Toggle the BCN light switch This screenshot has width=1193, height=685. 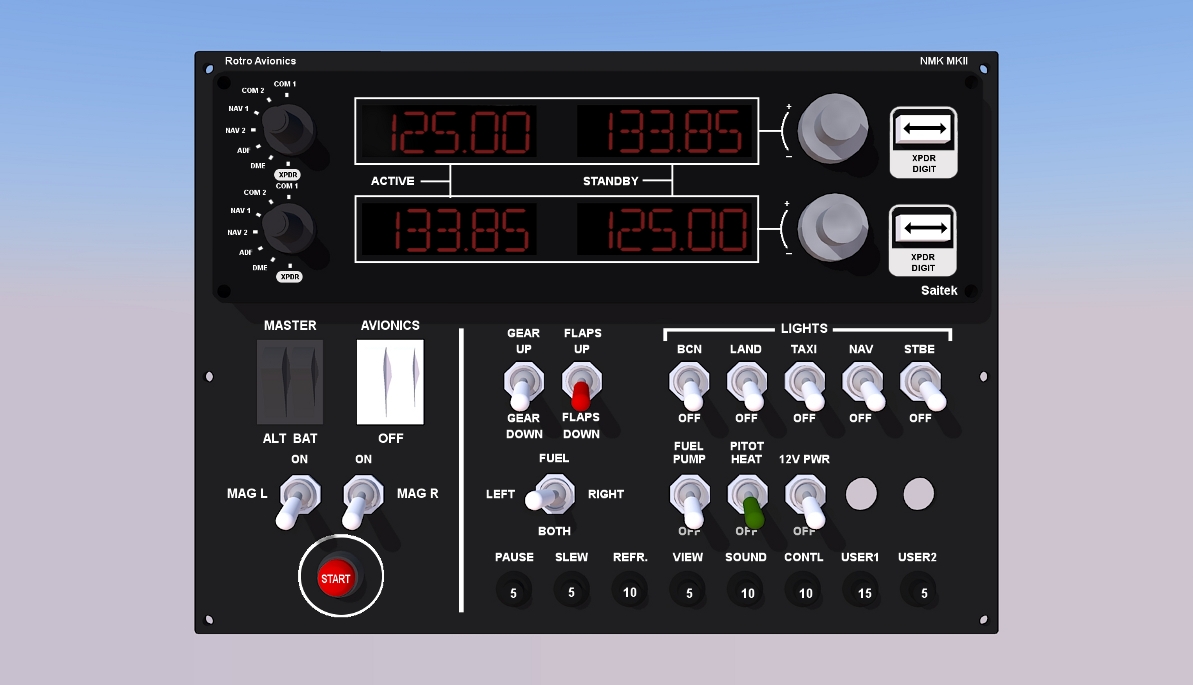689,385
